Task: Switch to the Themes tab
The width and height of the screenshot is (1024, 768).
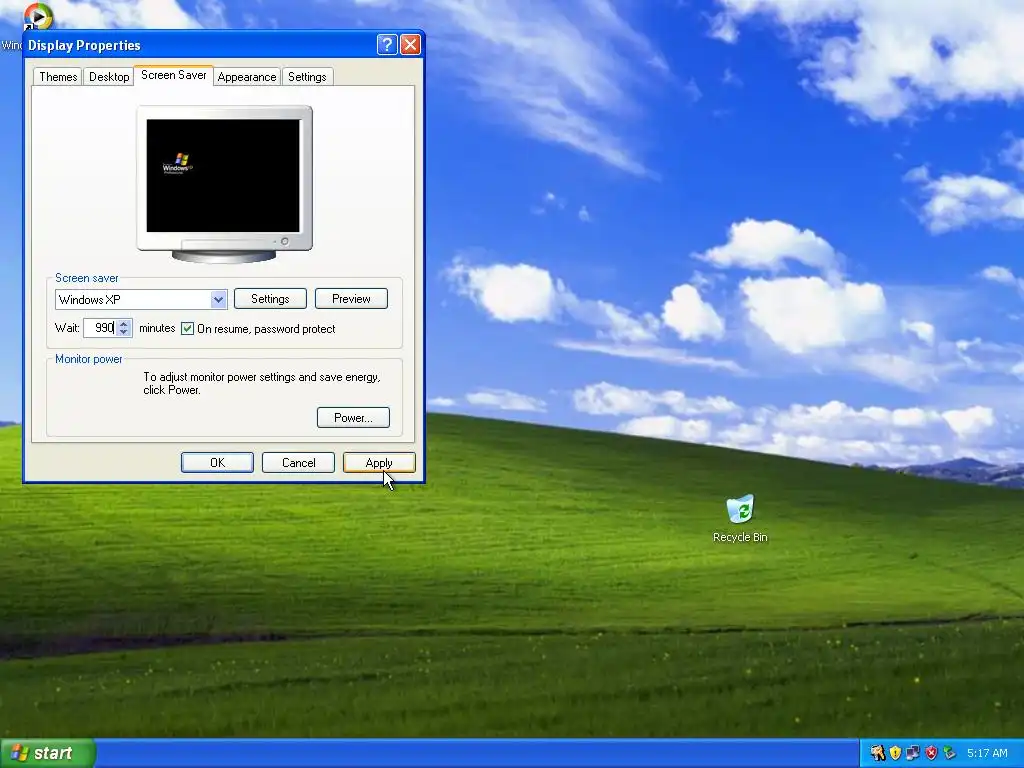Action: click(58, 76)
